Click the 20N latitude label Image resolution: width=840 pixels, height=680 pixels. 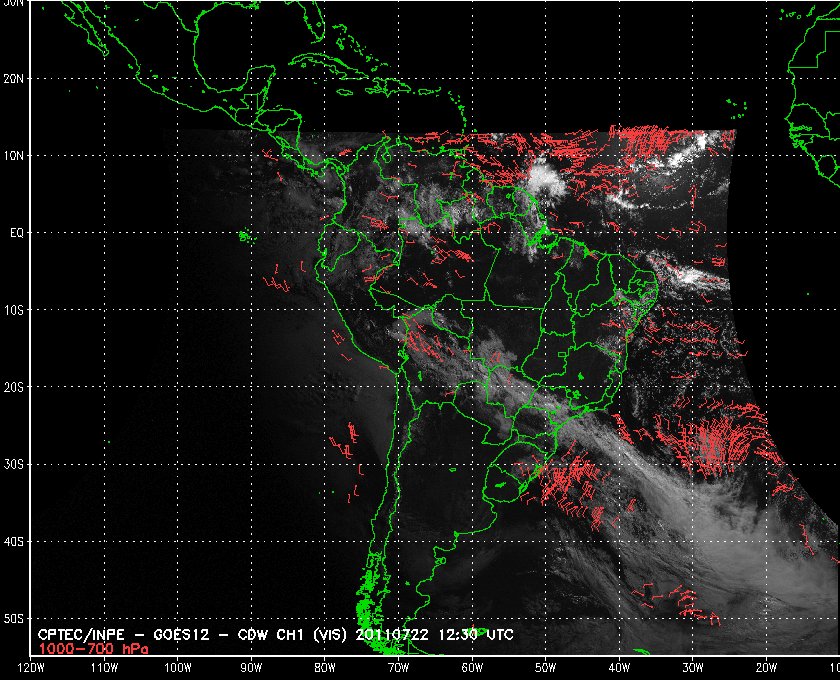click(x=13, y=79)
